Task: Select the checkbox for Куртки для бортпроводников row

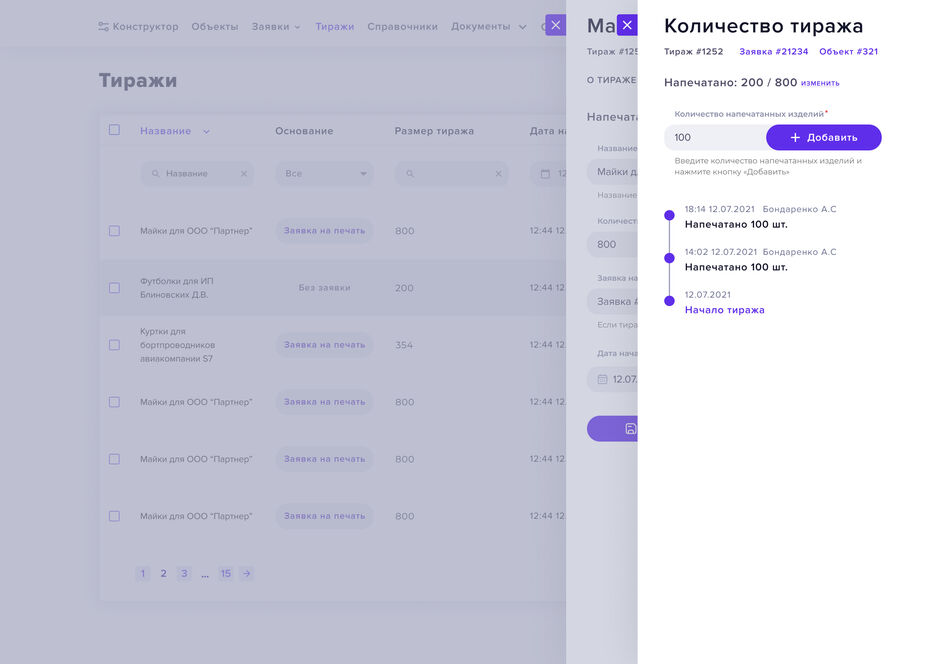Action: point(113,344)
